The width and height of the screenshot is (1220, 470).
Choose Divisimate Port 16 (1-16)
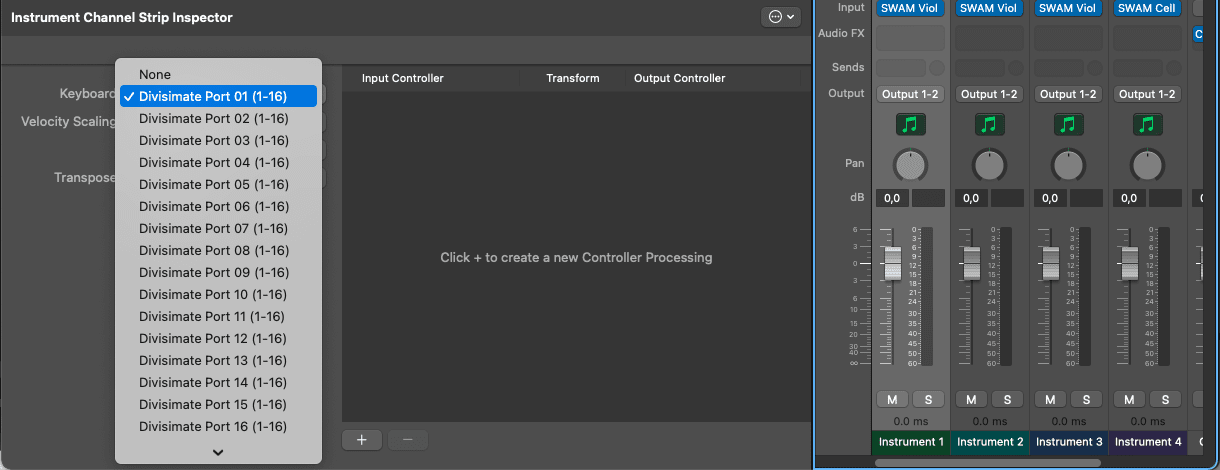[x=218, y=426]
